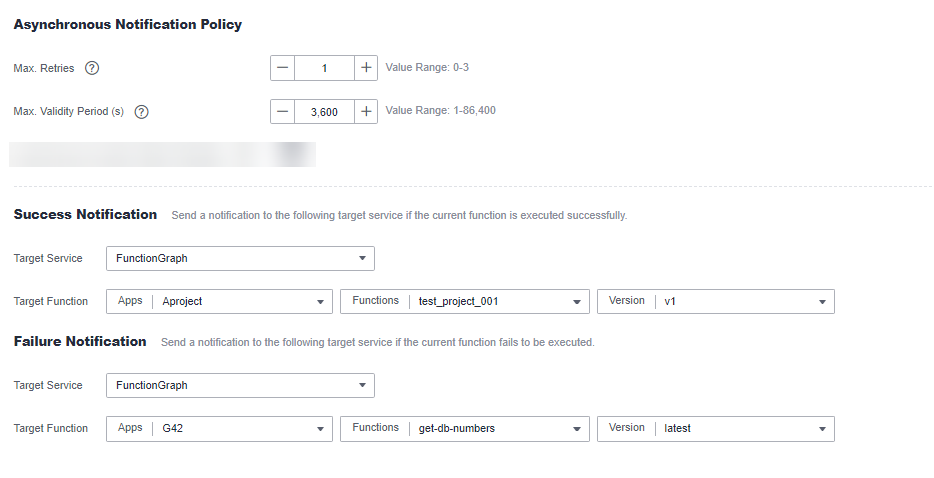
Task: Click the arrow of the v1 Version dropdown
Action: tap(822, 302)
